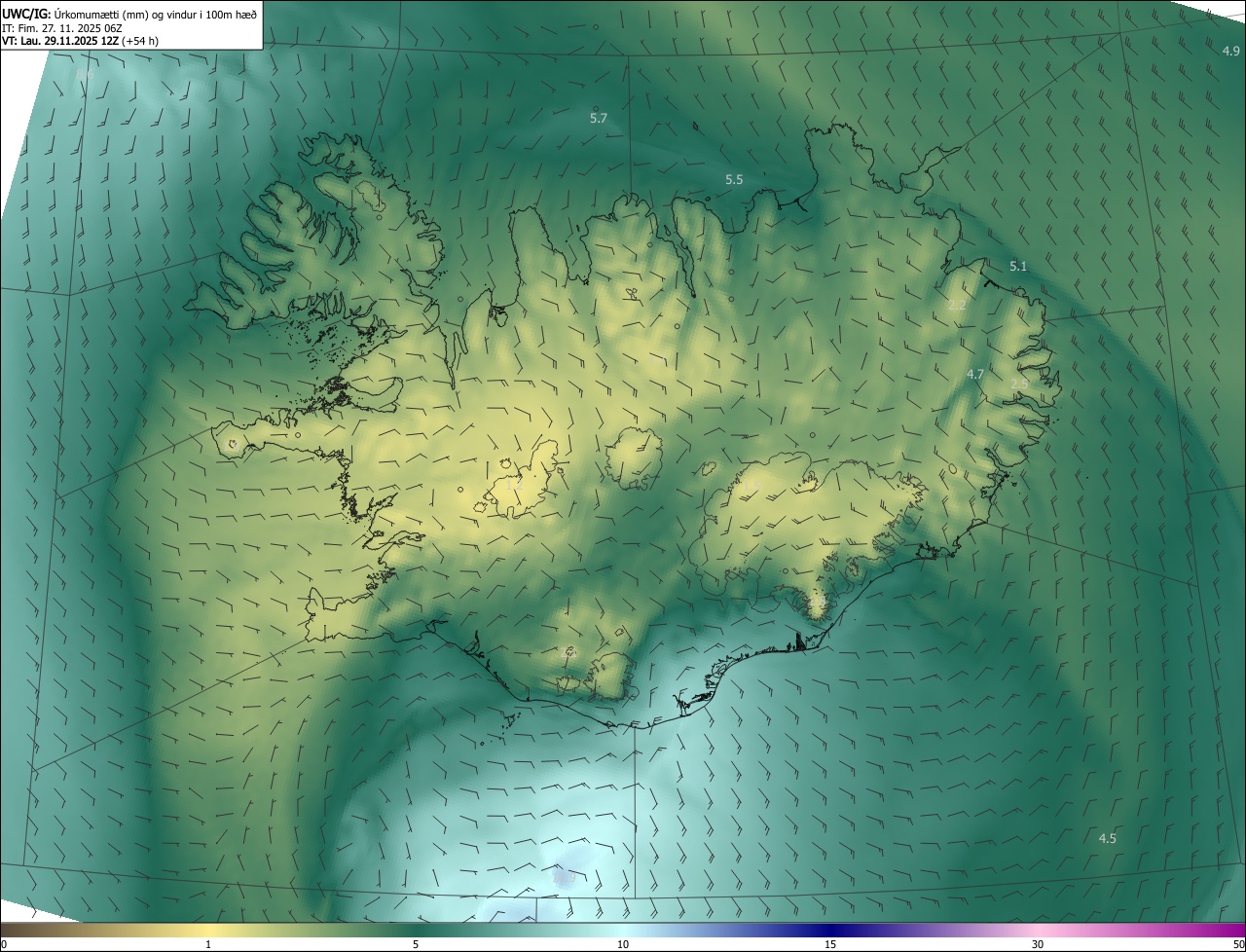The width and height of the screenshot is (1246, 952).
Task: Click the colorbar tick labeled 1
Action: tap(208, 944)
